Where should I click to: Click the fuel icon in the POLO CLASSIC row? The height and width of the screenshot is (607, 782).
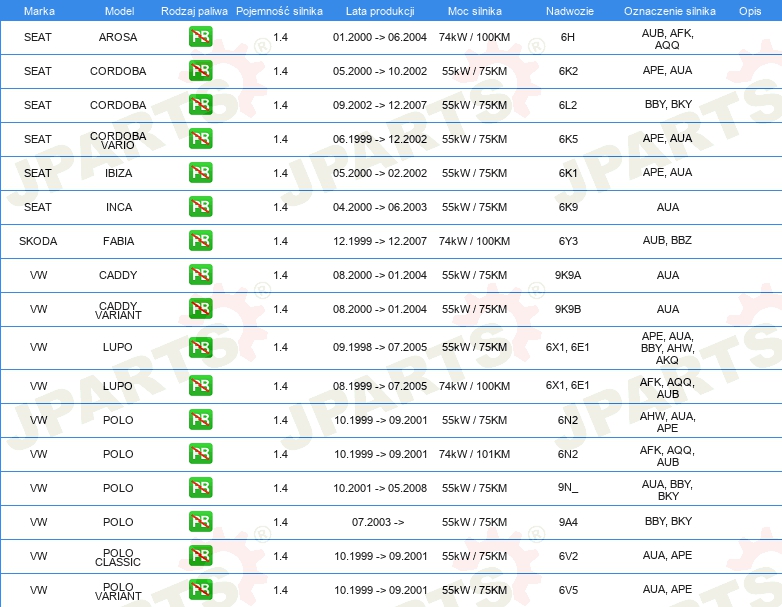coord(200,555)
